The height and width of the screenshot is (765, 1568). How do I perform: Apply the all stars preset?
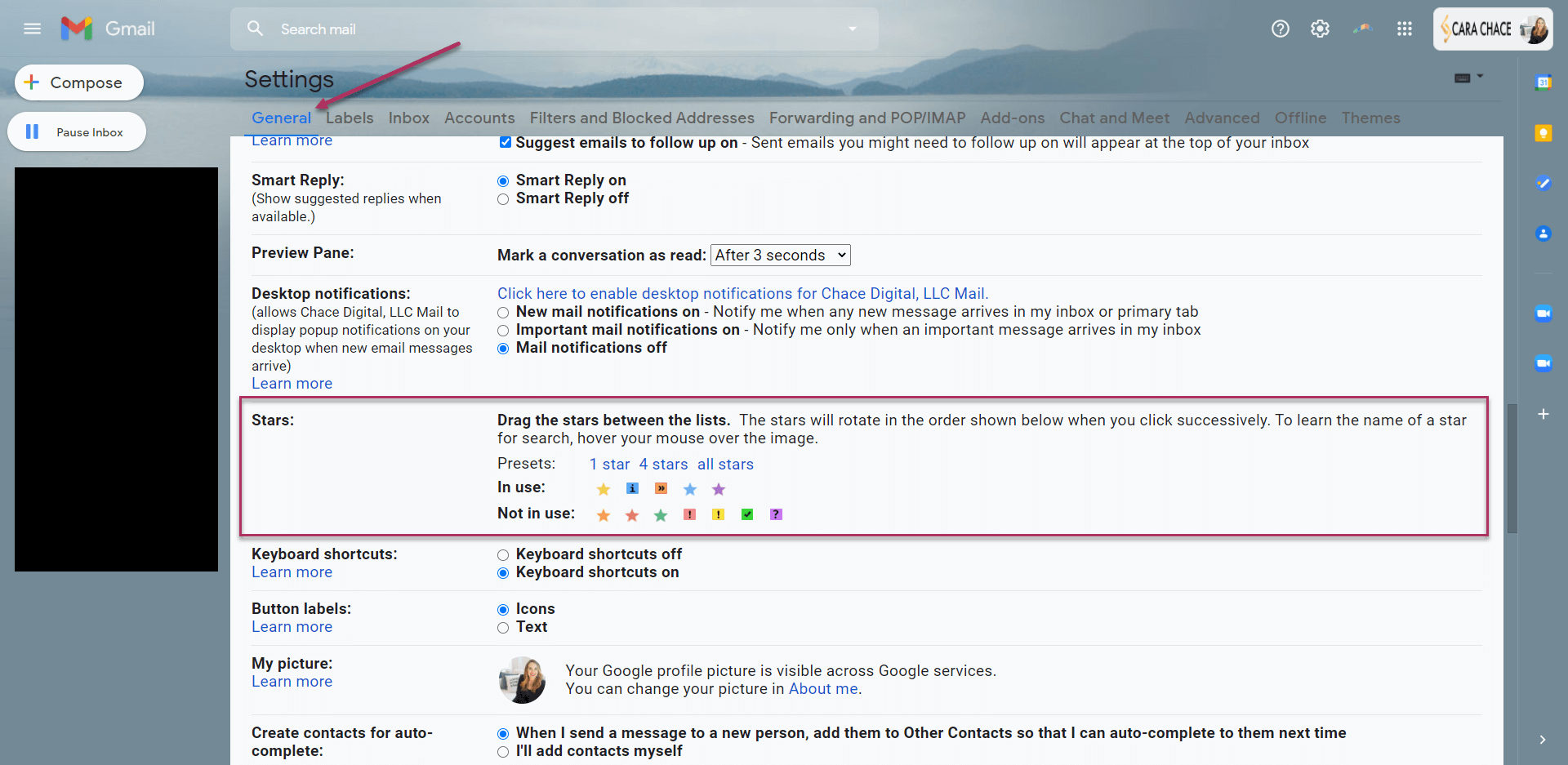click(725, 464)
